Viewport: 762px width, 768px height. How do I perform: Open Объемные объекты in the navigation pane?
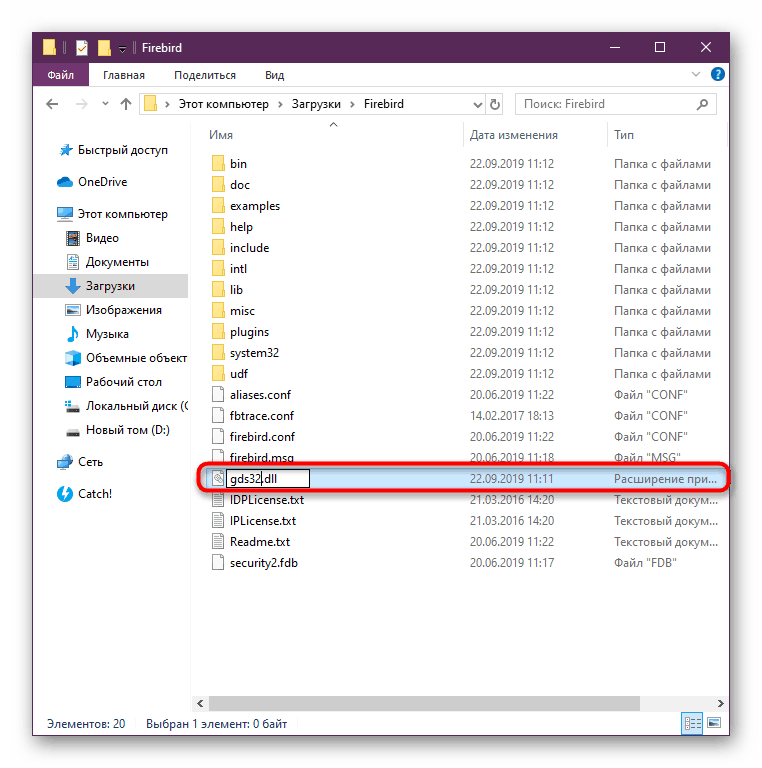(x=126, y=358)
